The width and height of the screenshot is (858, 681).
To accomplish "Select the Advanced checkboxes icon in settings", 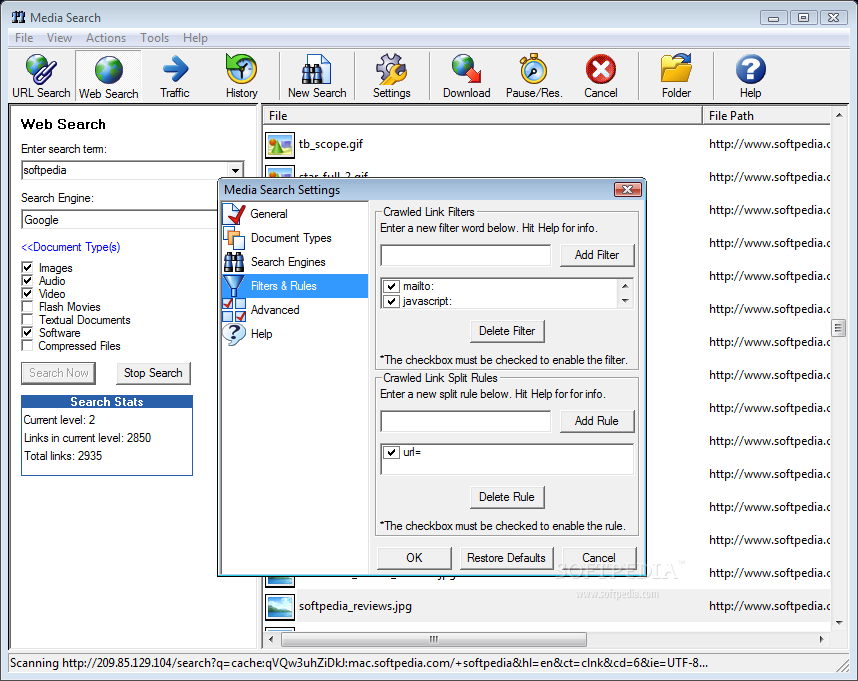I will click(x=234, y=310).
